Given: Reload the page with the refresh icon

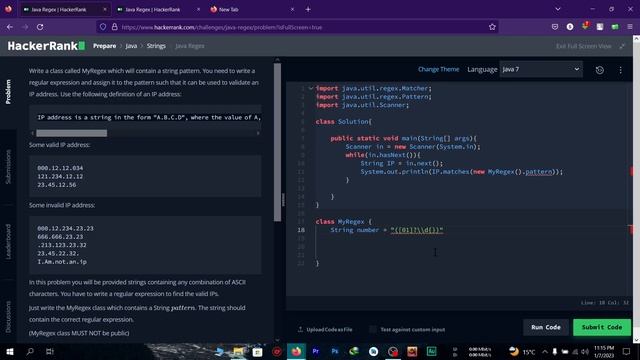Looking at the screenshot, I should click(x=40, y=27).
